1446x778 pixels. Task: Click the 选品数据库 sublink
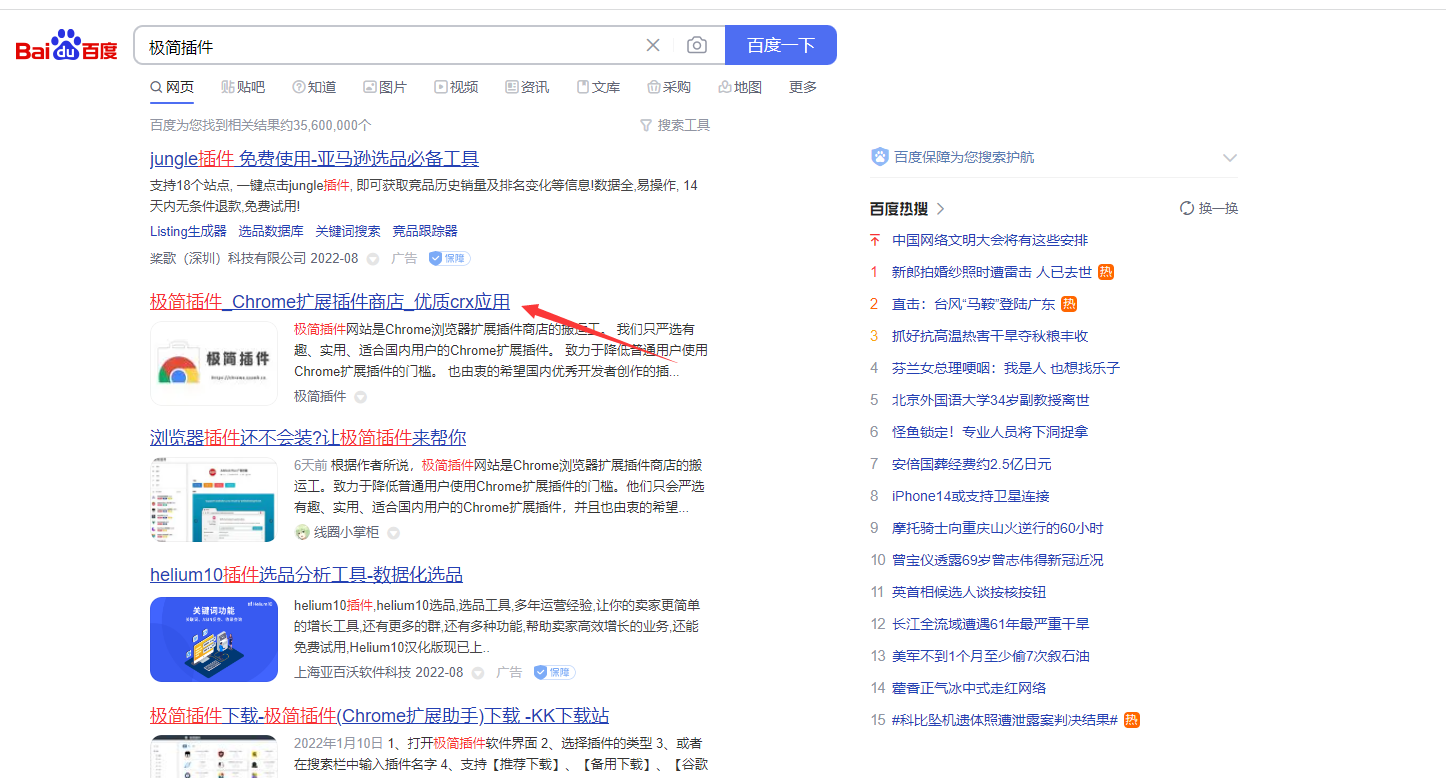coord(271,231)
